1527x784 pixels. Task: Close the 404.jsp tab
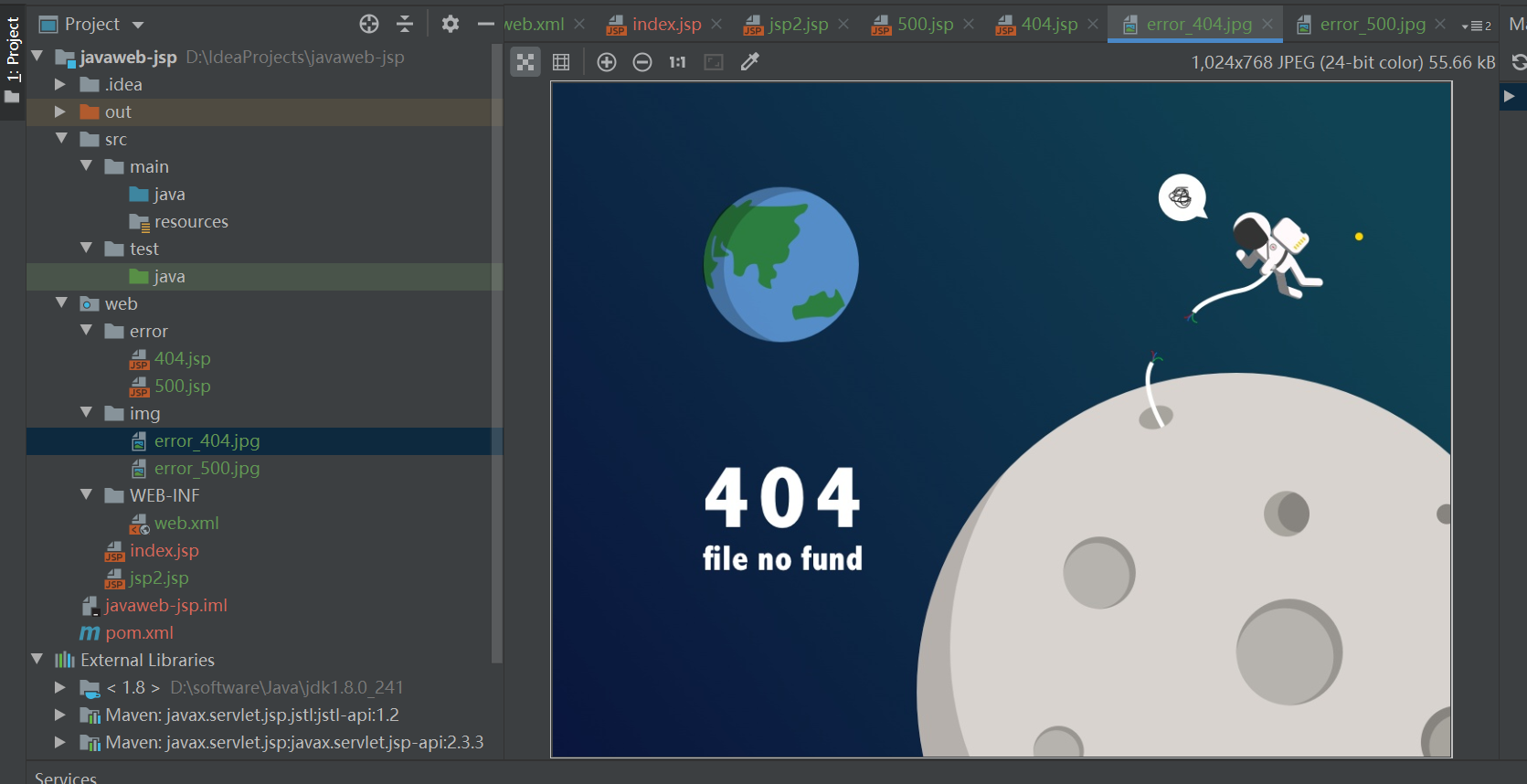(x=1093, y=24)
